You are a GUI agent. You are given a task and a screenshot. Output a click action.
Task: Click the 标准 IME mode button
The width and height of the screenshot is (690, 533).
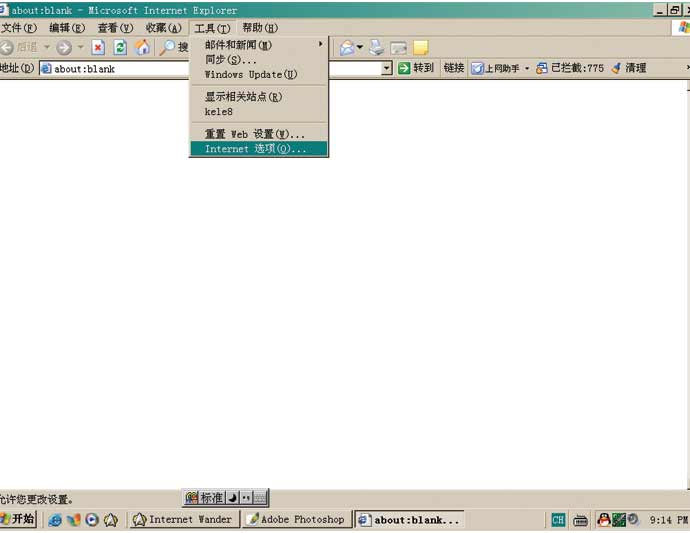(x=212, y=498)
